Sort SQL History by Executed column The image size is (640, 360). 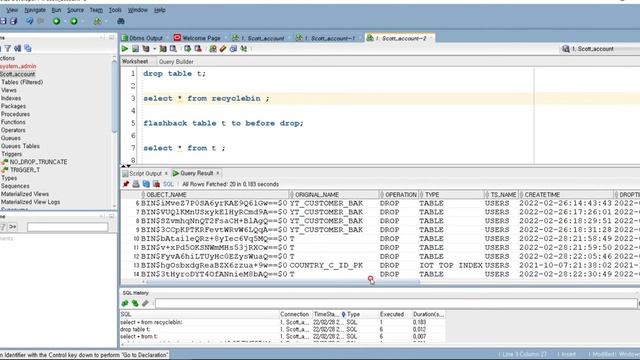click(x=392, y=314)
